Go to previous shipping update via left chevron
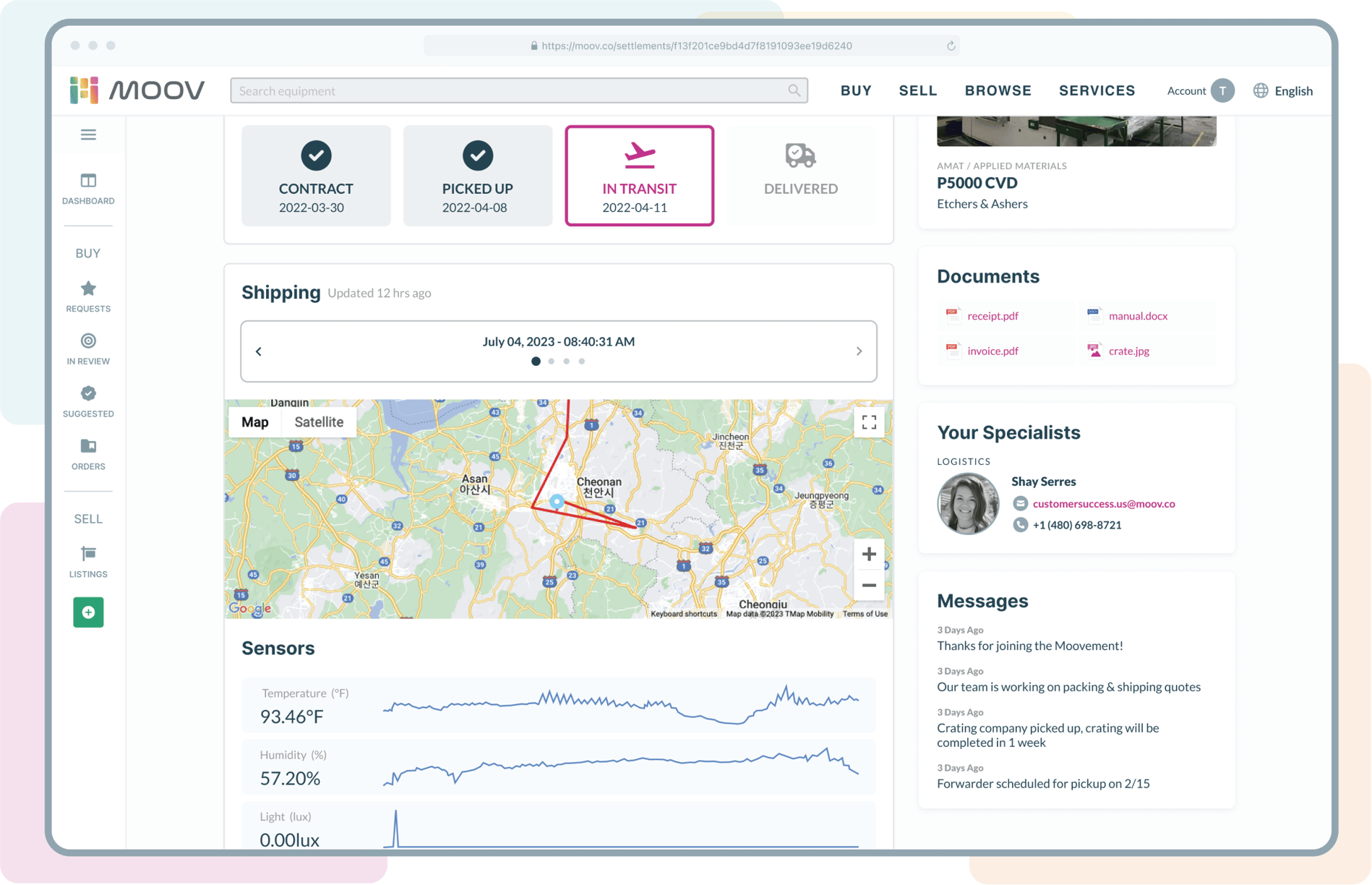This screenshot has width=1372, height=885. (x=258, y=351)
